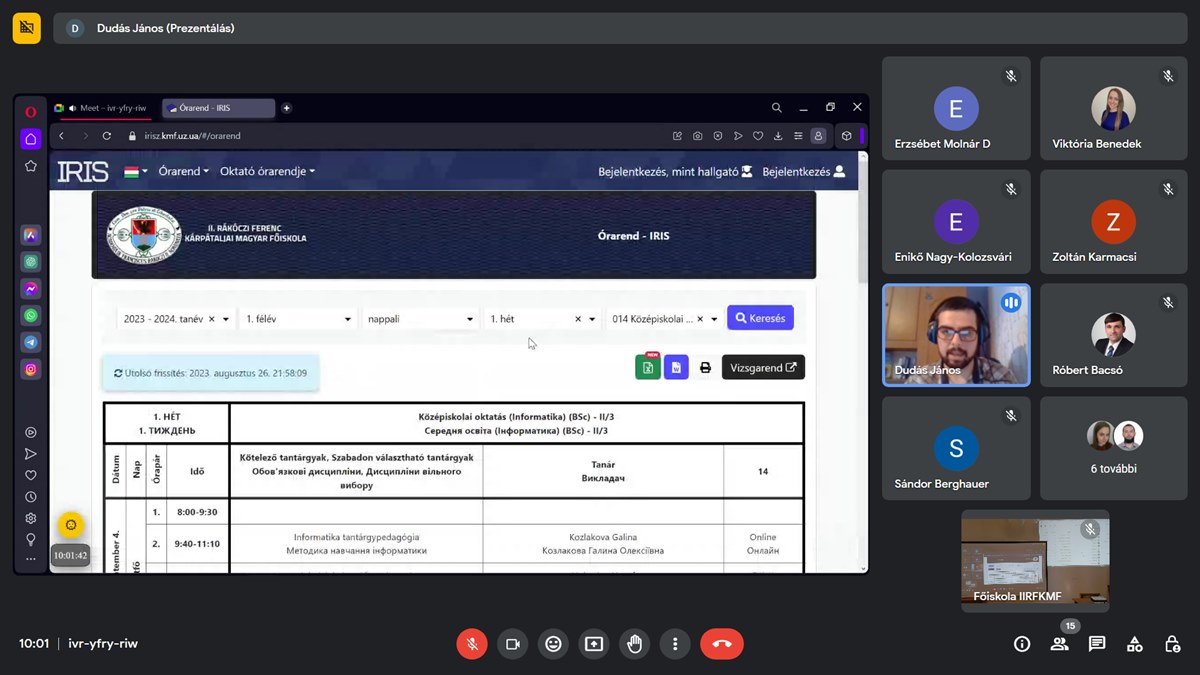
Task: Expand the nappali study mode dropdown
Action: [x=420, y=319]
